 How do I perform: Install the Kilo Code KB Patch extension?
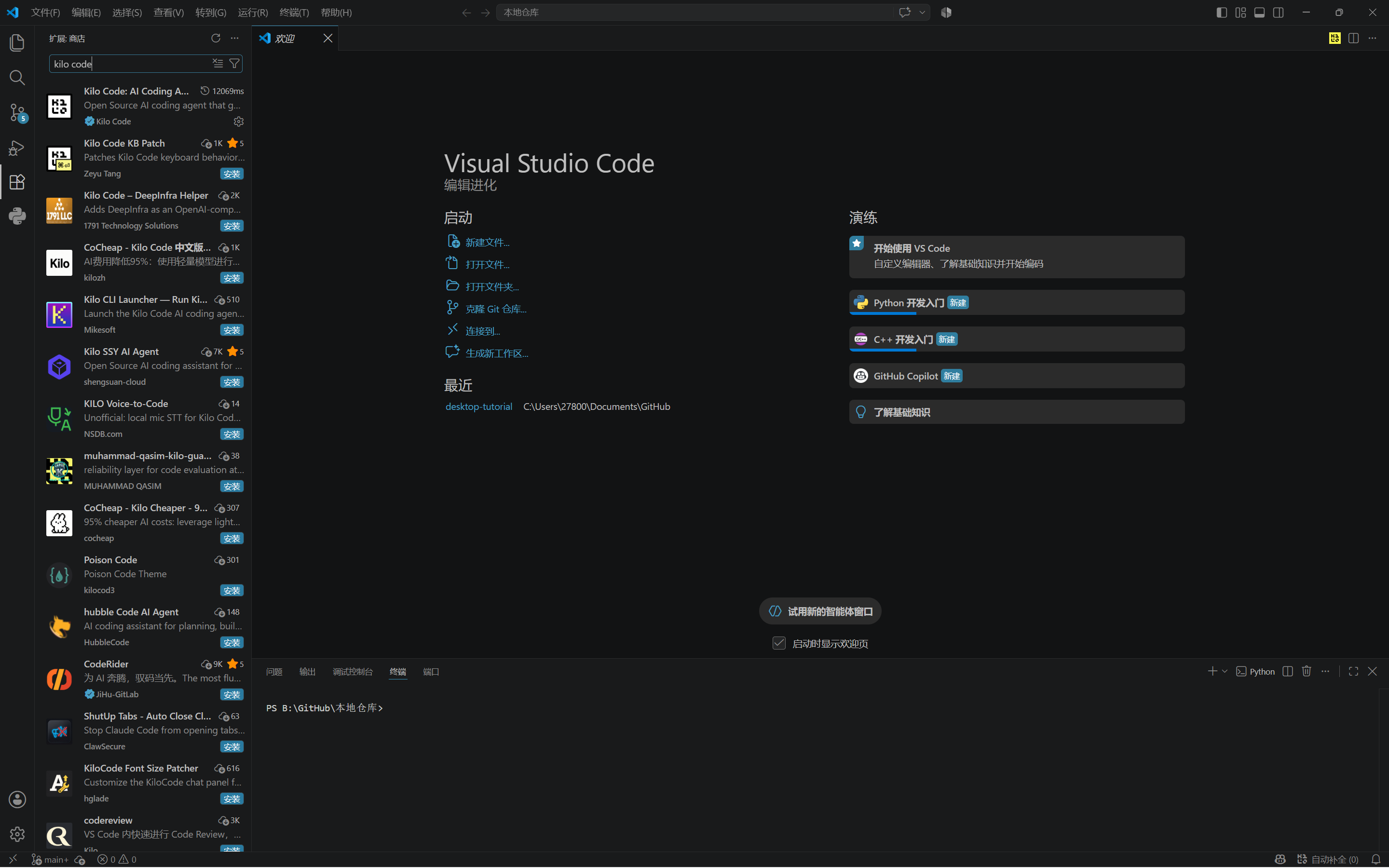coord(232,174)
